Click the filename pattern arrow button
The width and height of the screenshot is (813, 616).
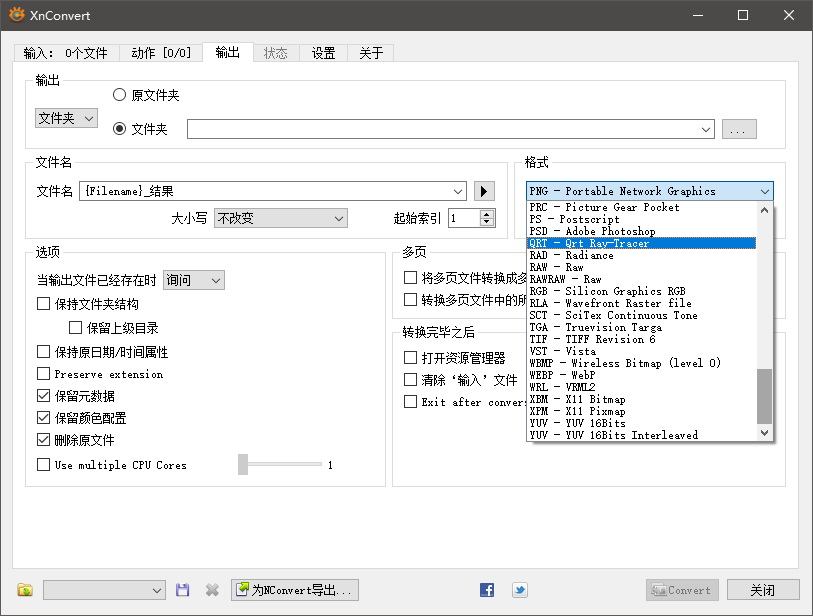pos(484,191)
